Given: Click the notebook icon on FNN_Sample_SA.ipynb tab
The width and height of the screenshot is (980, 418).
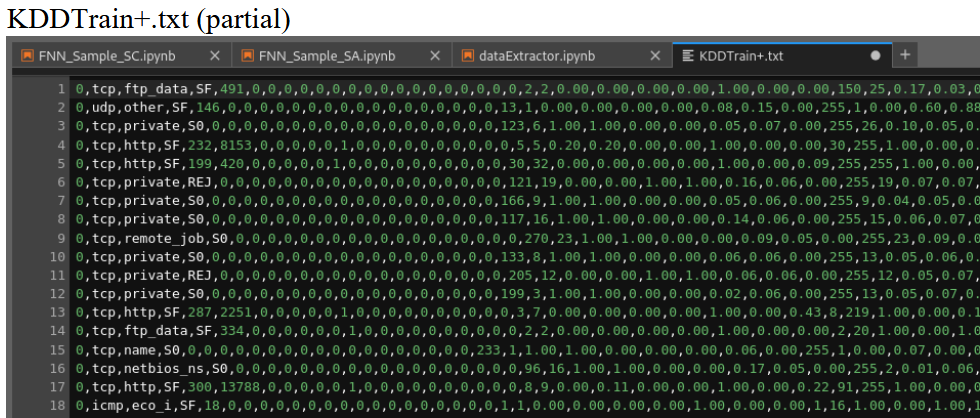Looking at the screenshot, I should 248,56.
